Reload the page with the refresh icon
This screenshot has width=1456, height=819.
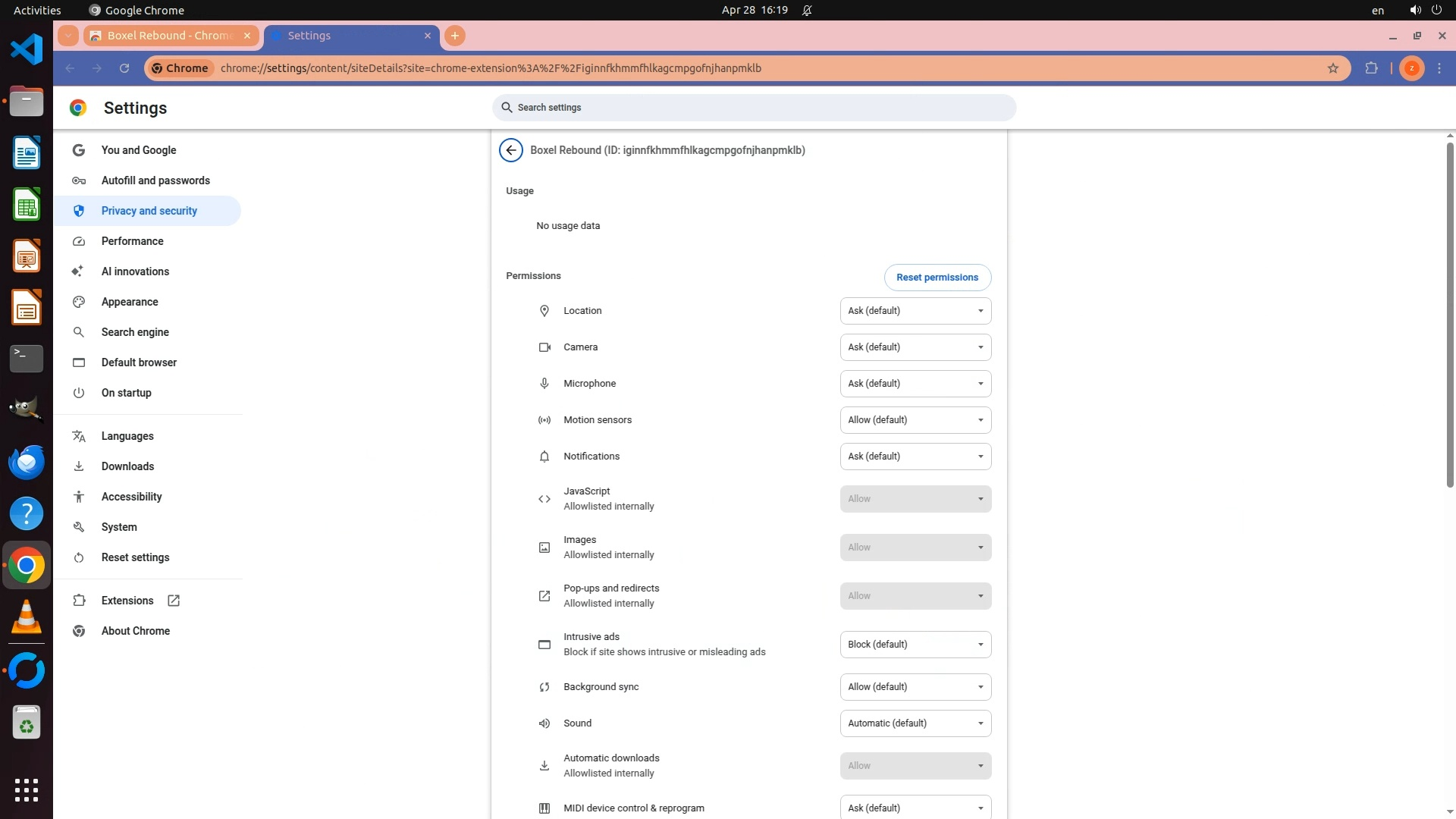124,68
